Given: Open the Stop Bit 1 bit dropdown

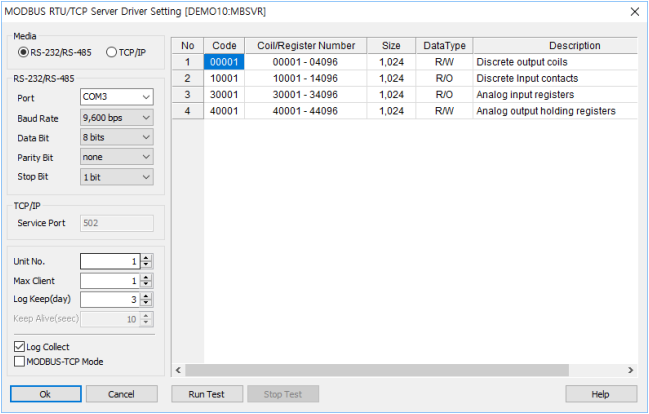Looking at the screenshot, I should click(117, 177).
